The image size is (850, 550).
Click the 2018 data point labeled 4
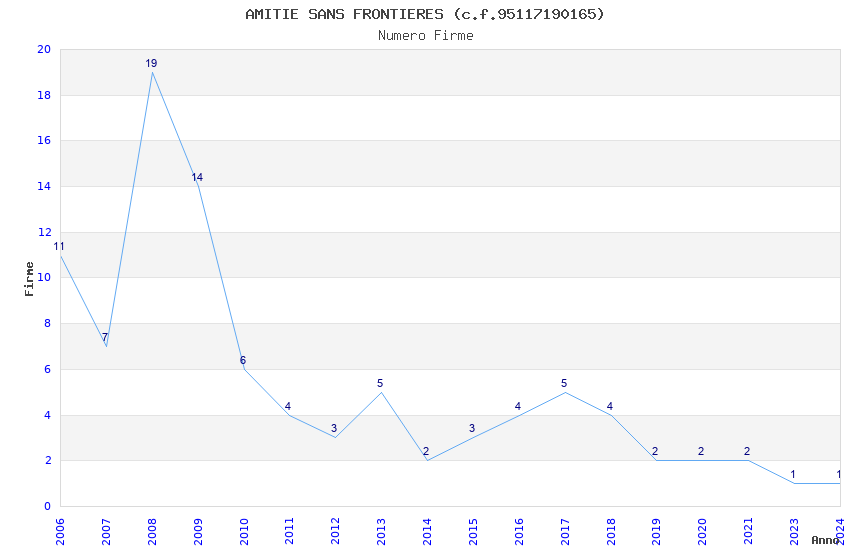(610, 406)
